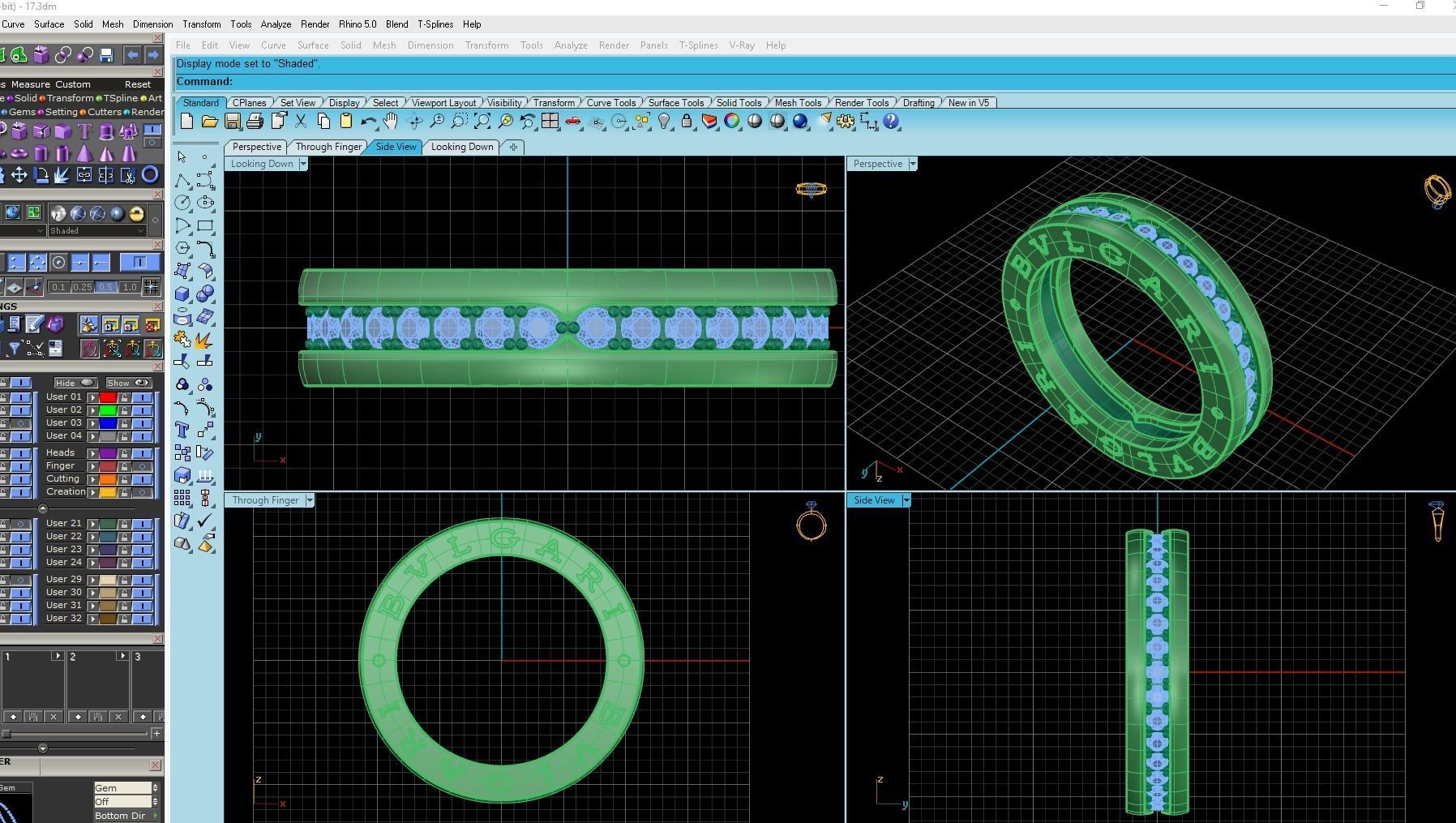The image size is (1456, 823).
Task: Select the Circle tool in left sidebar
Action: 182,202
